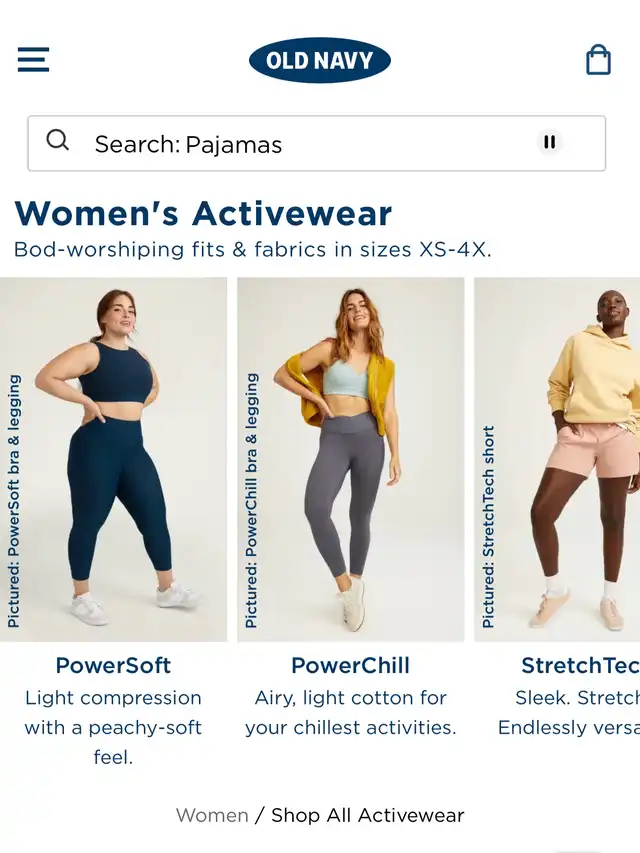This screenshot has width=640, height=853.
Task: Click the Old Navy logo
Action: coord(320,60)
